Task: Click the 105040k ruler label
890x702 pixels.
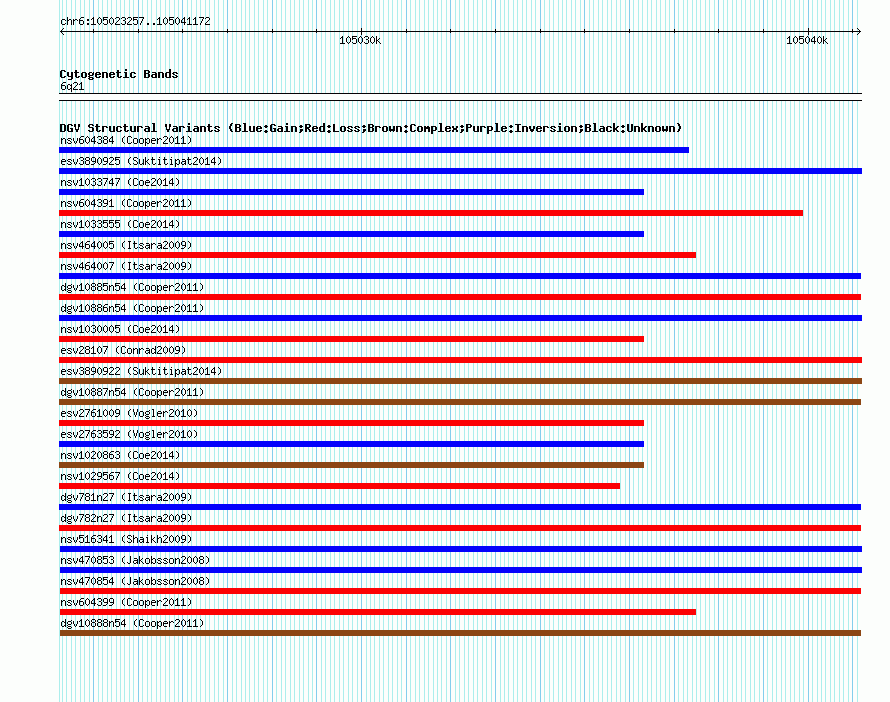Action: coord(807,40)
